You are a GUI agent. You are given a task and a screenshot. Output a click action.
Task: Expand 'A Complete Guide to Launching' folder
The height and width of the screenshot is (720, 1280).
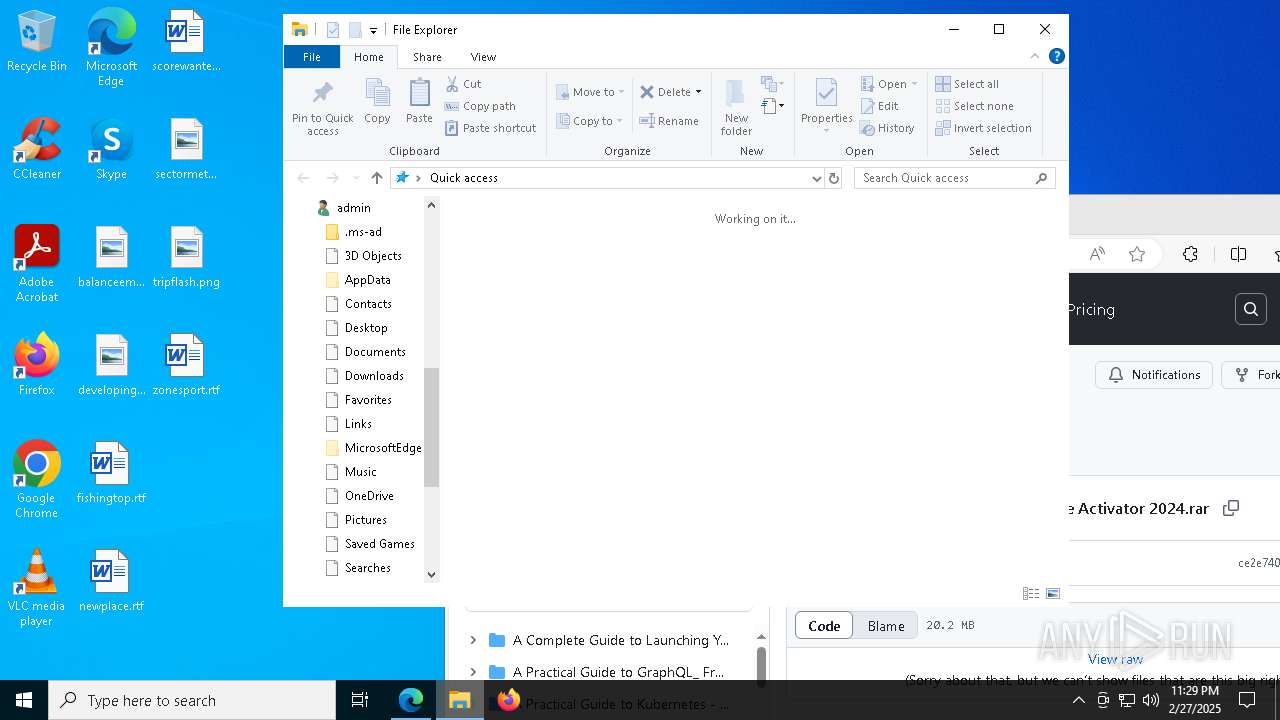pos(473,640)
